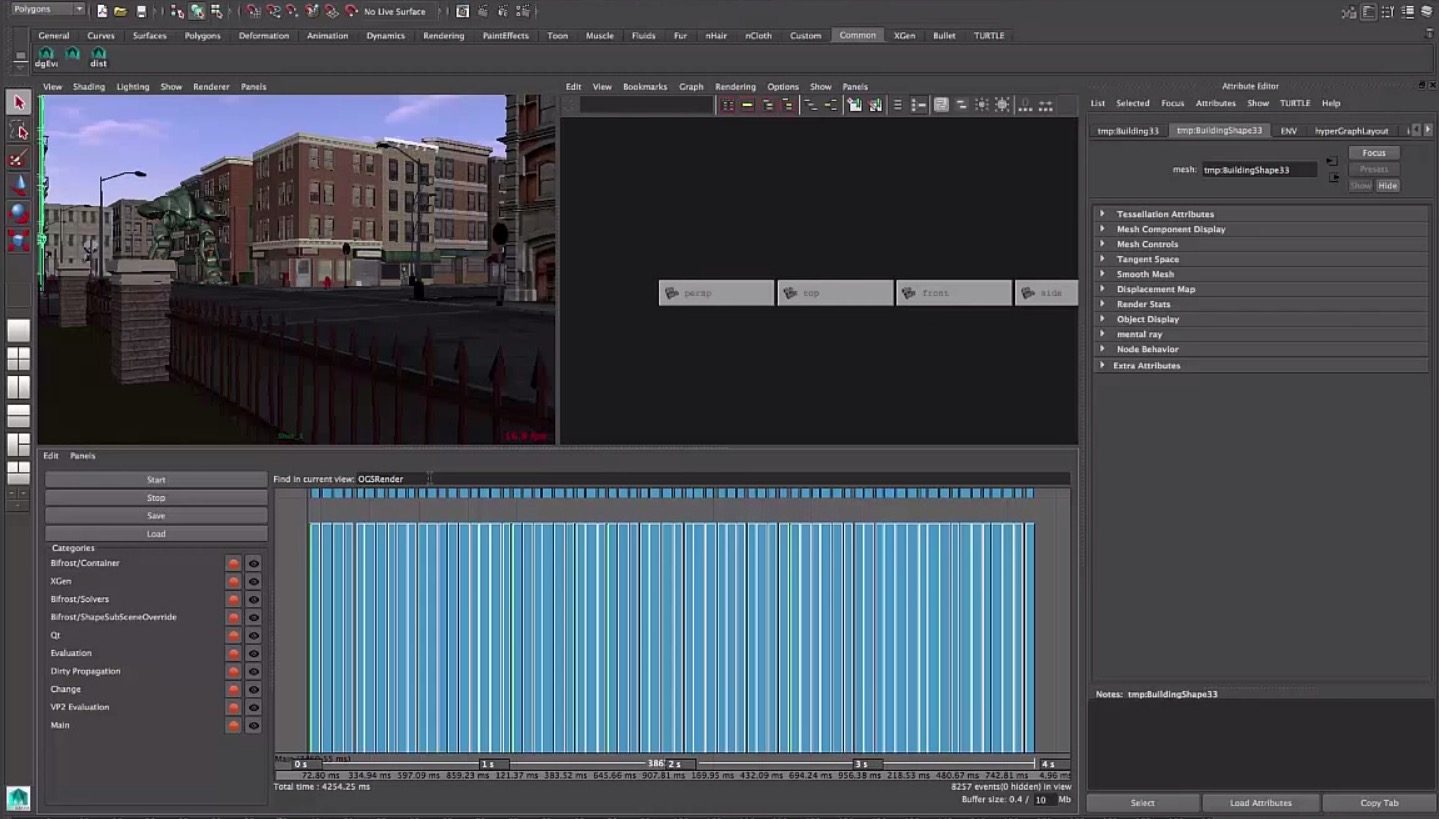Enable select by hierarchy mode icon
This screenshot has height=819, width=1439.
pyautogui.click(x=178, y=11)
